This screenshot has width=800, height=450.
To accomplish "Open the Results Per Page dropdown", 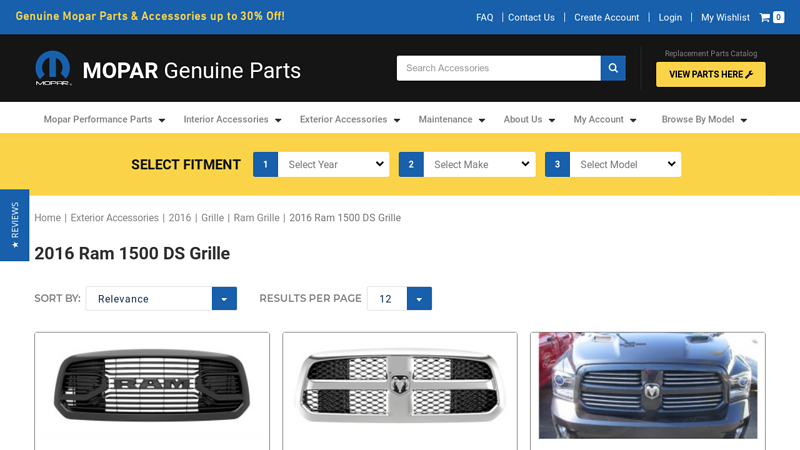I will pyautogui.click(x=399, y=298).
